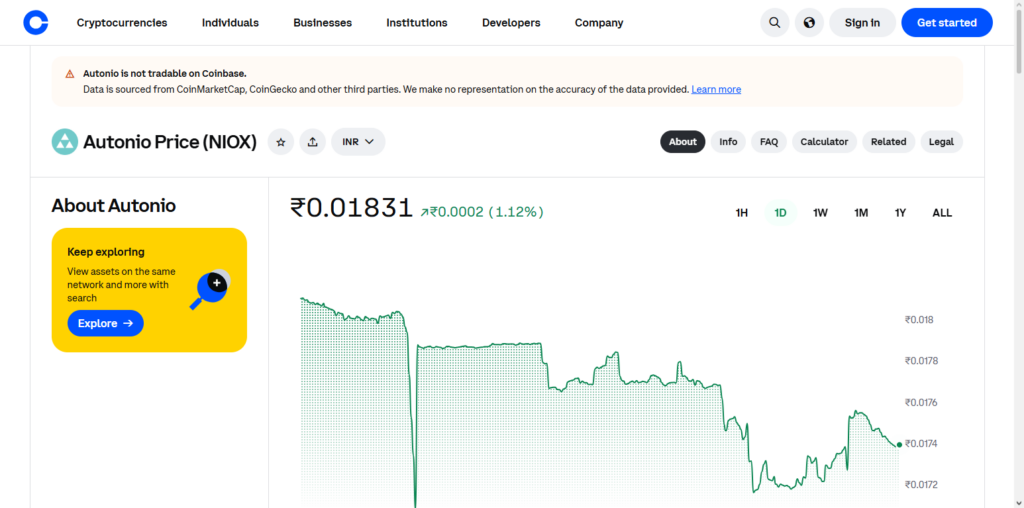Viewport: 1024px width, 508px height.
Task: Open the INR currency dropdown
Action: click(358, 142)
